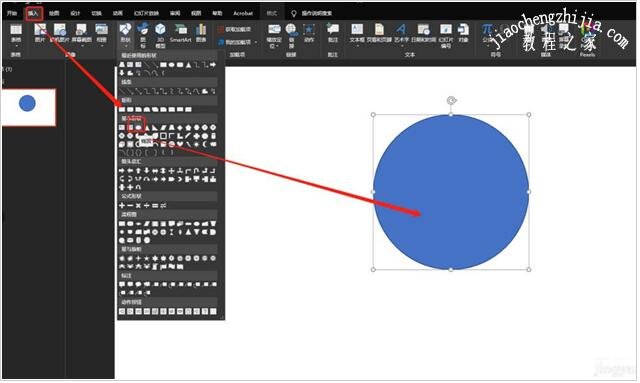Screen dimensions: 640x383
Task: Open the 缩放定位 (Zoom) dropdown
Action: coord(274,36)
